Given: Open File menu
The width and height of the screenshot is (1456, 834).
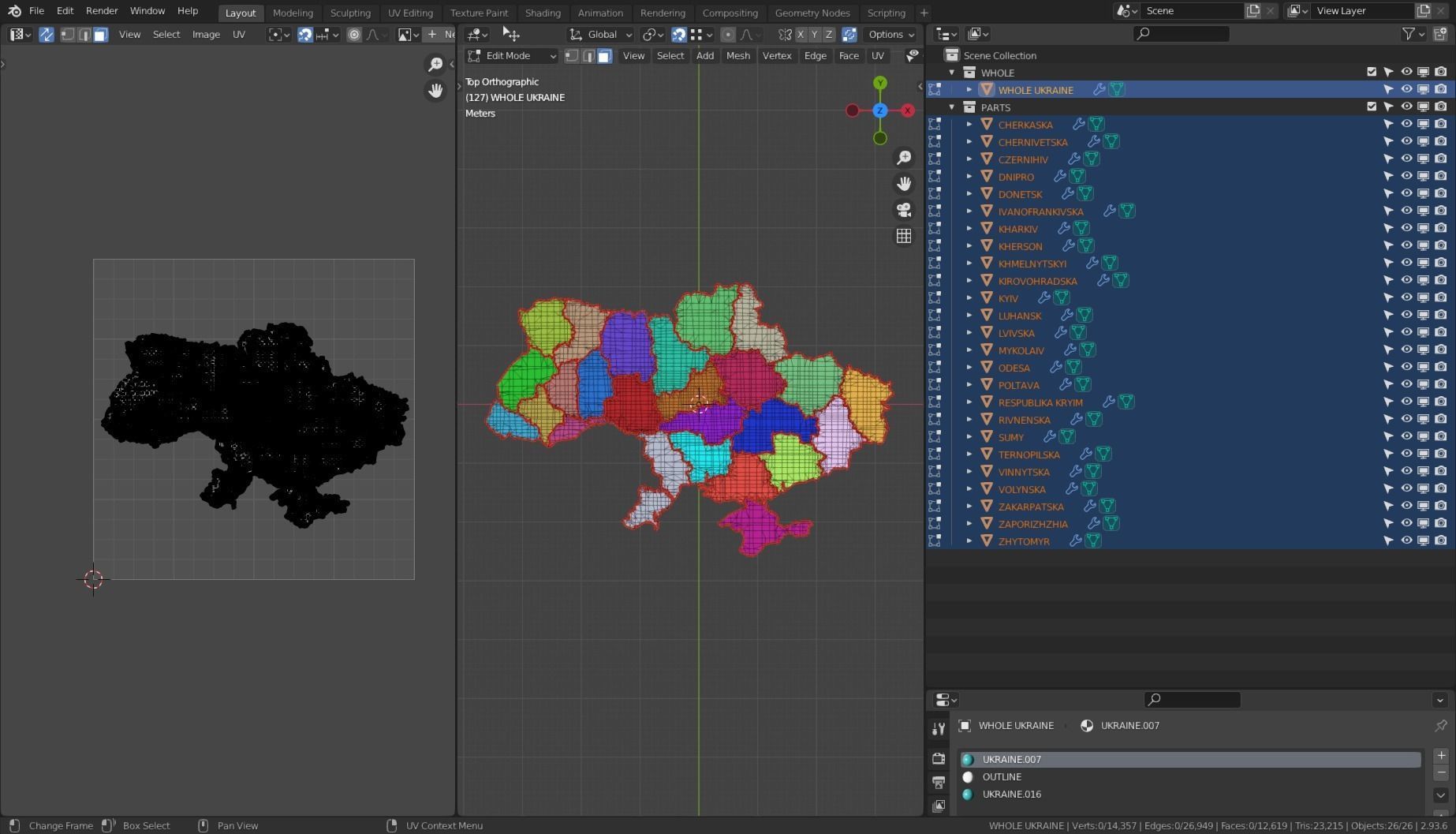Looking at the screenshot, I should [36, 11].
